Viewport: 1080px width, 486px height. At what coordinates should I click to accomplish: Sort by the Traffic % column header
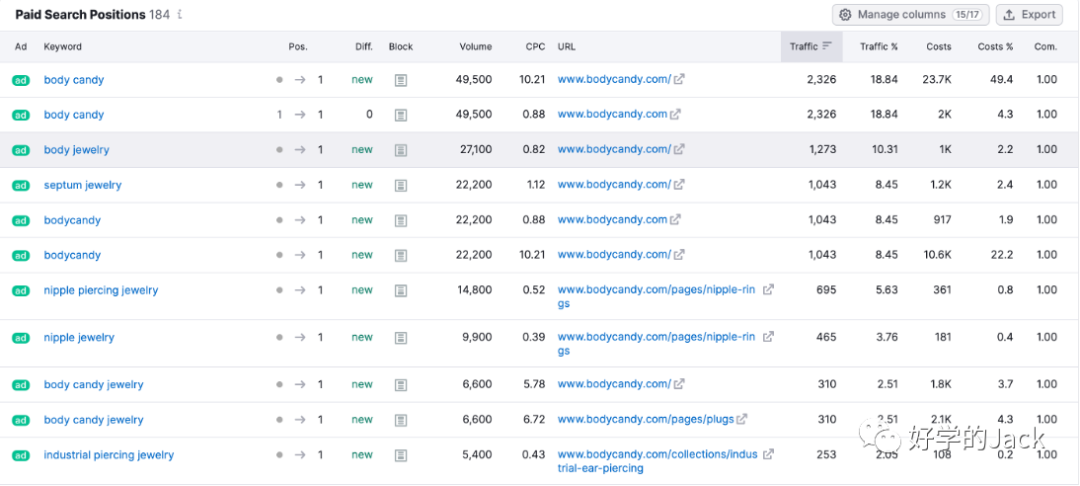point(879,47)
